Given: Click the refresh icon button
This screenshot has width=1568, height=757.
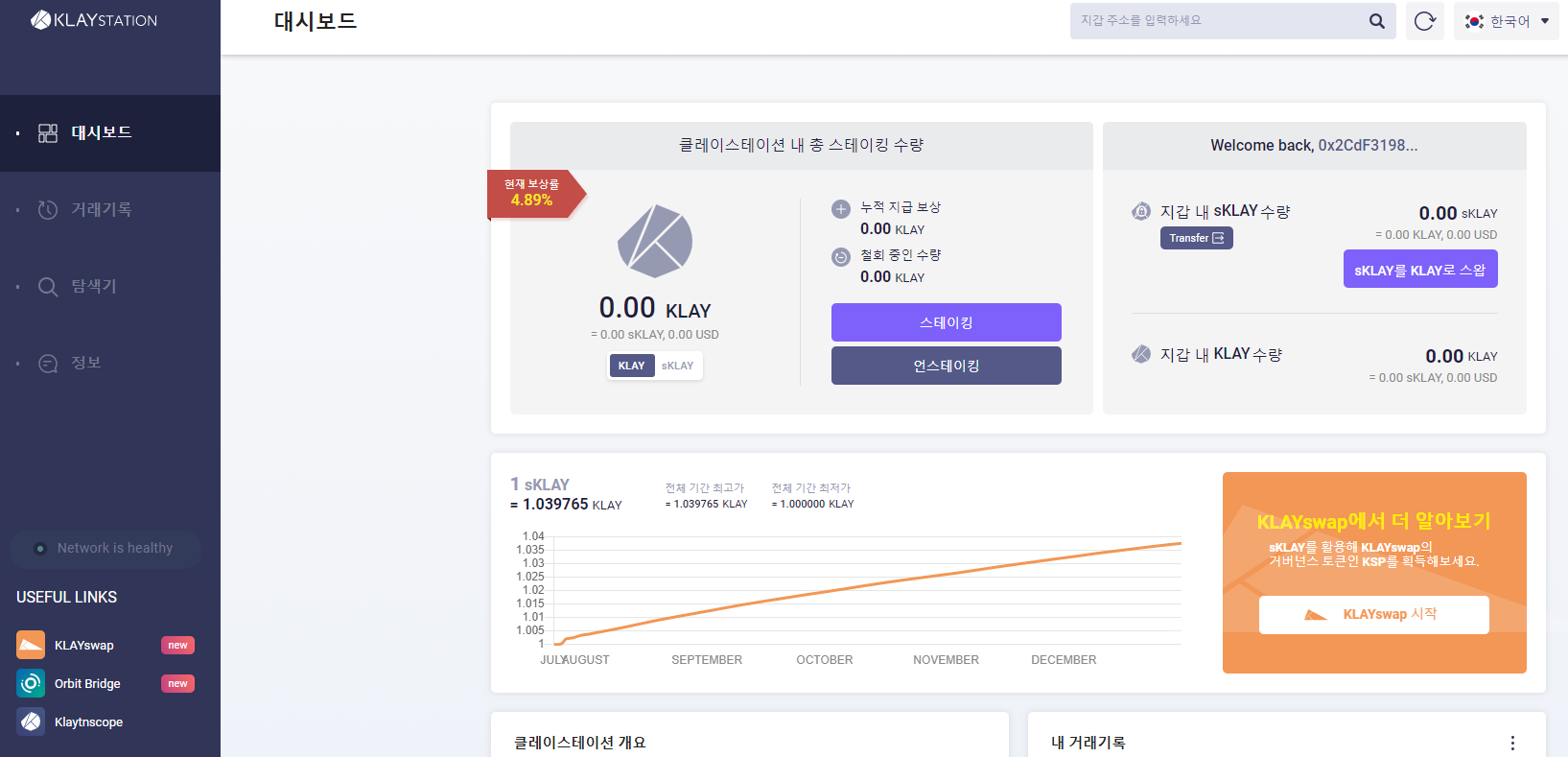Looking at the screenshot, I should pyautogui.click(x=1425, y=21).
